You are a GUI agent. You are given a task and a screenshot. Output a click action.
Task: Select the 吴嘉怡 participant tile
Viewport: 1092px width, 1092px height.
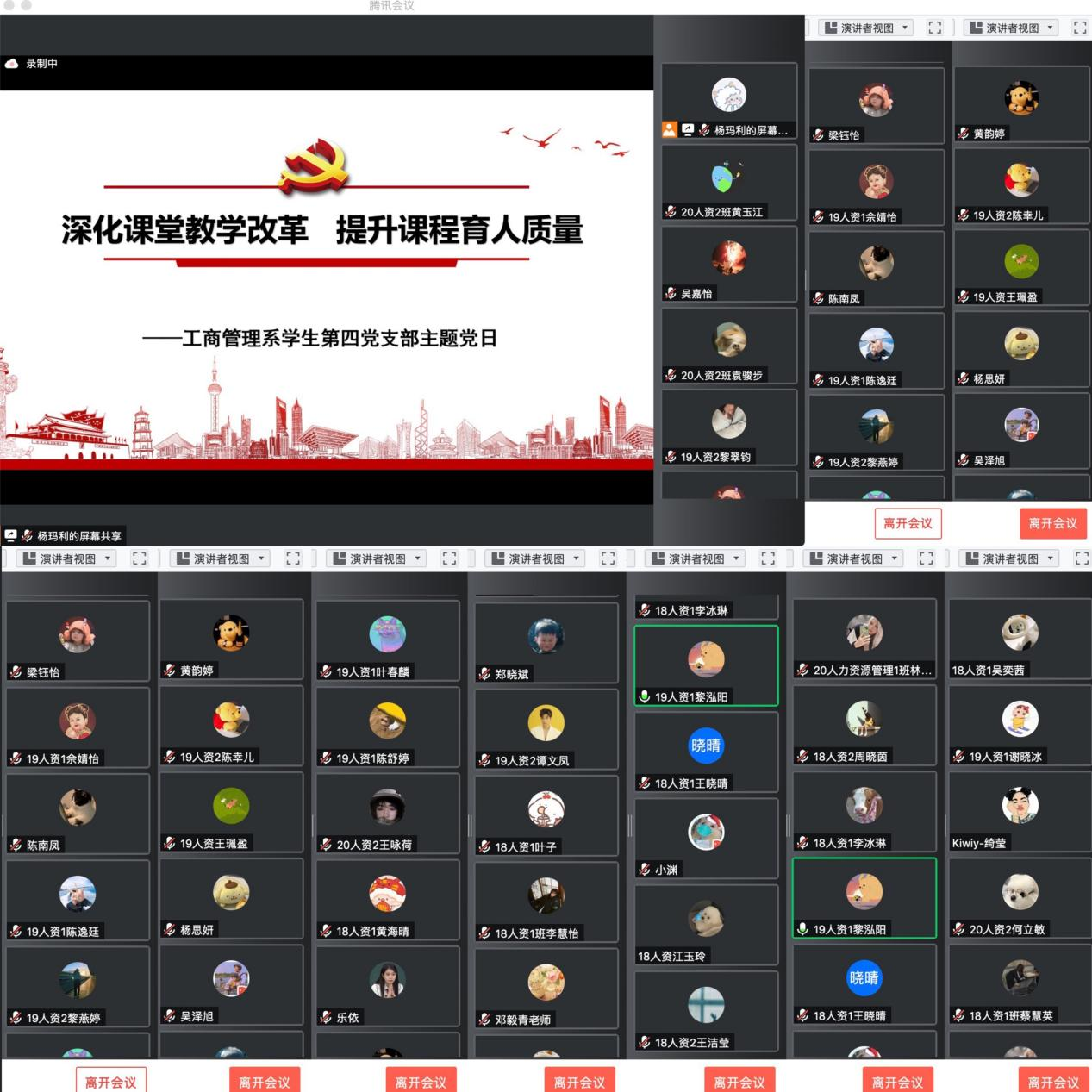[729, 265]
